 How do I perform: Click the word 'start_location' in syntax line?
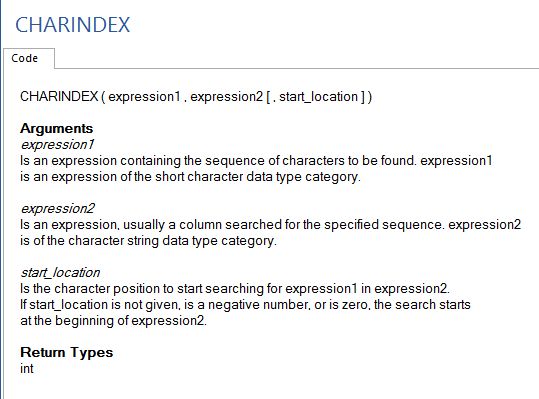pos(319,97)
